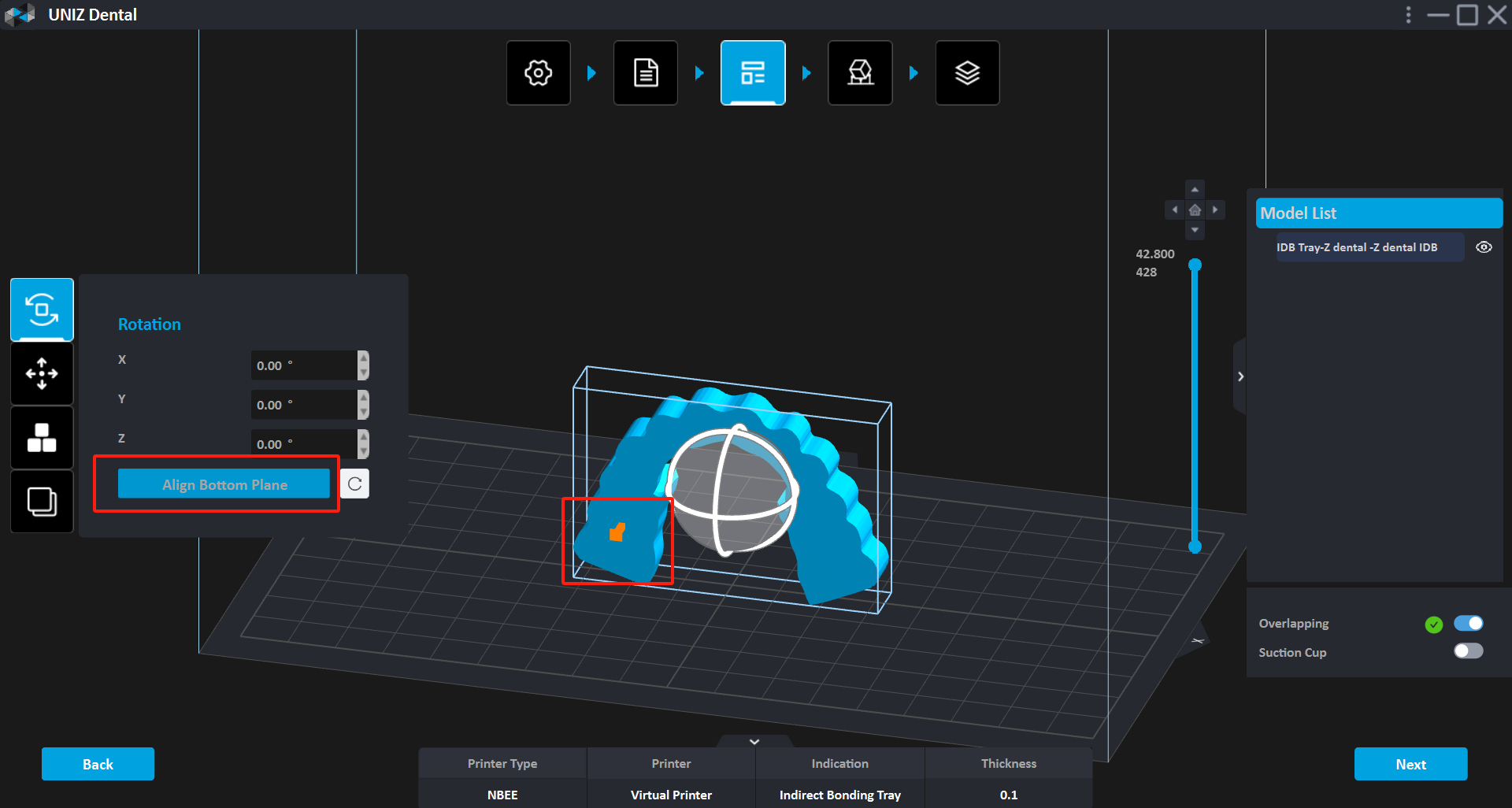Collapse the bottom printer info bar
This screenshot has height=808, width=1512.
[x=754, y=741]
